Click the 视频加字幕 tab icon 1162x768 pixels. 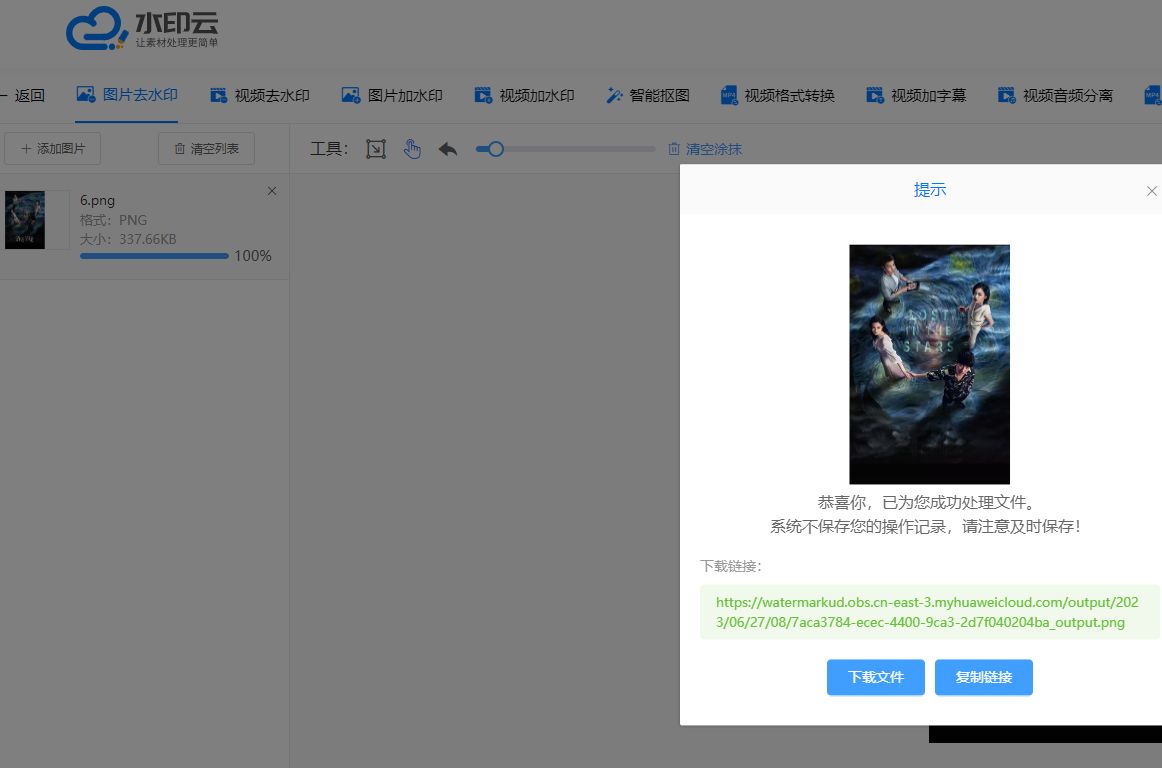coord(875,95)
